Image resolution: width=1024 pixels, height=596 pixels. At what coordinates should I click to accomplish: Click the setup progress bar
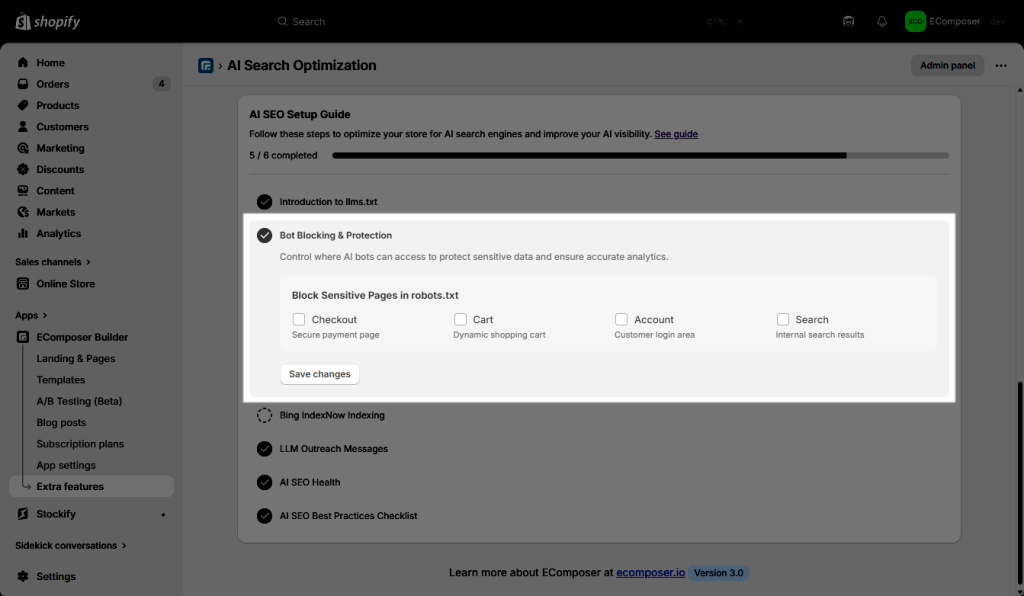click(x=640, y=156)
